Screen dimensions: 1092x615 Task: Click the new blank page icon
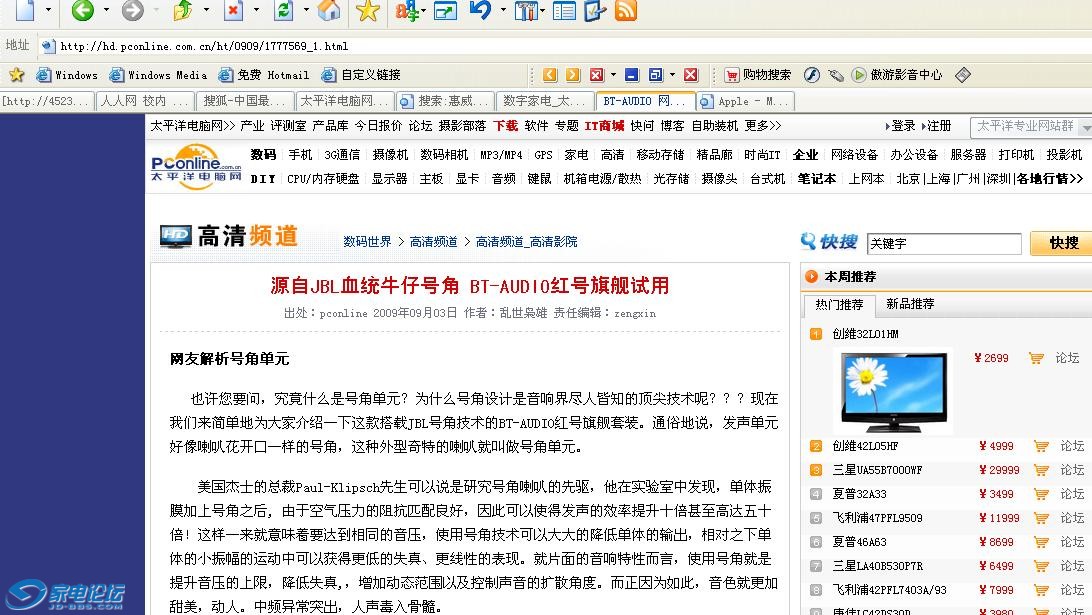pos(25,10)
